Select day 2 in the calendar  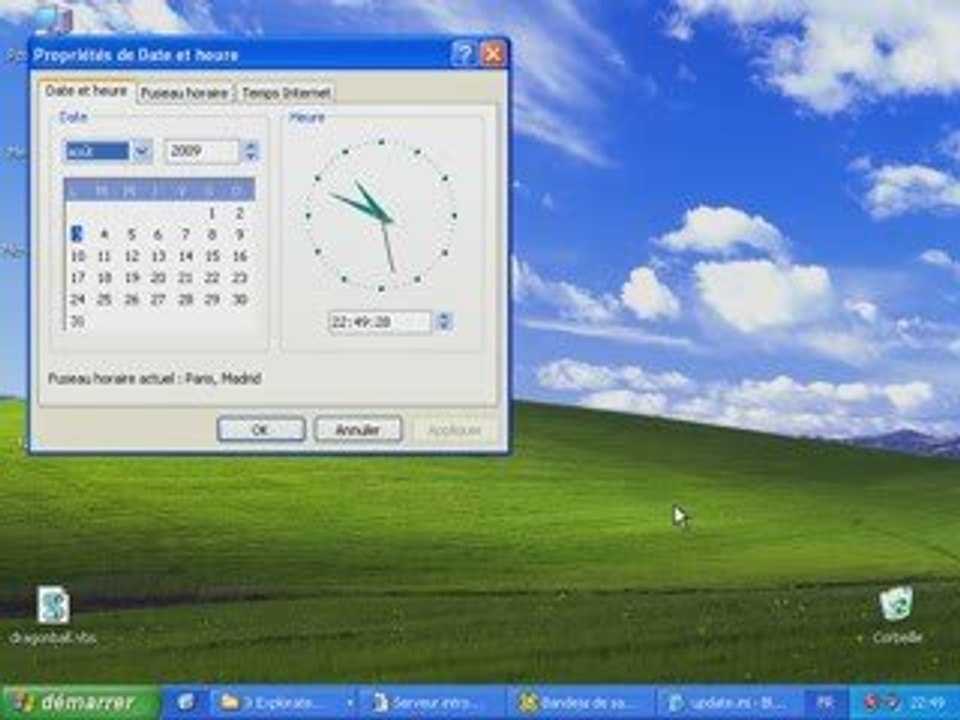pos(239,213)
